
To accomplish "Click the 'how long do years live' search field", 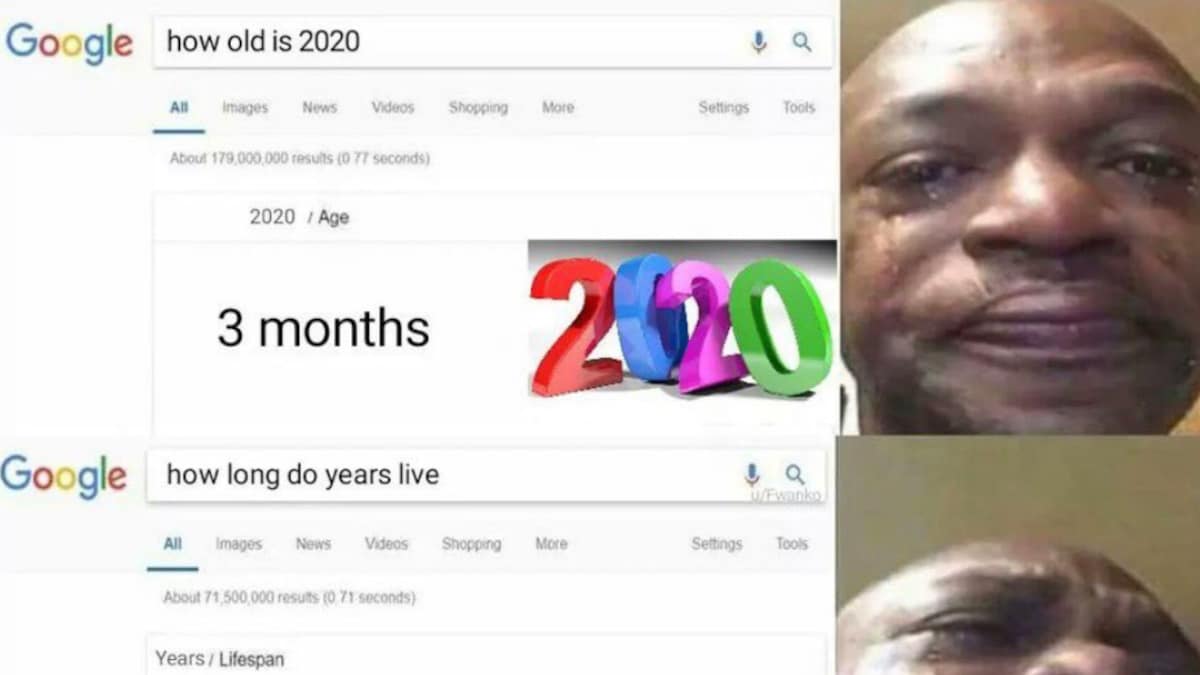I will 486,474.
